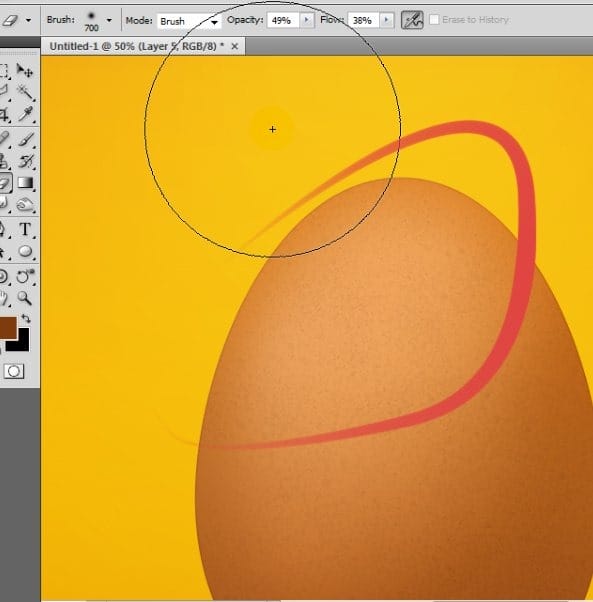The width and height of the screenshot is (593, 602).
Task: Select the Brush tool
Action: (x=25, y=139)
